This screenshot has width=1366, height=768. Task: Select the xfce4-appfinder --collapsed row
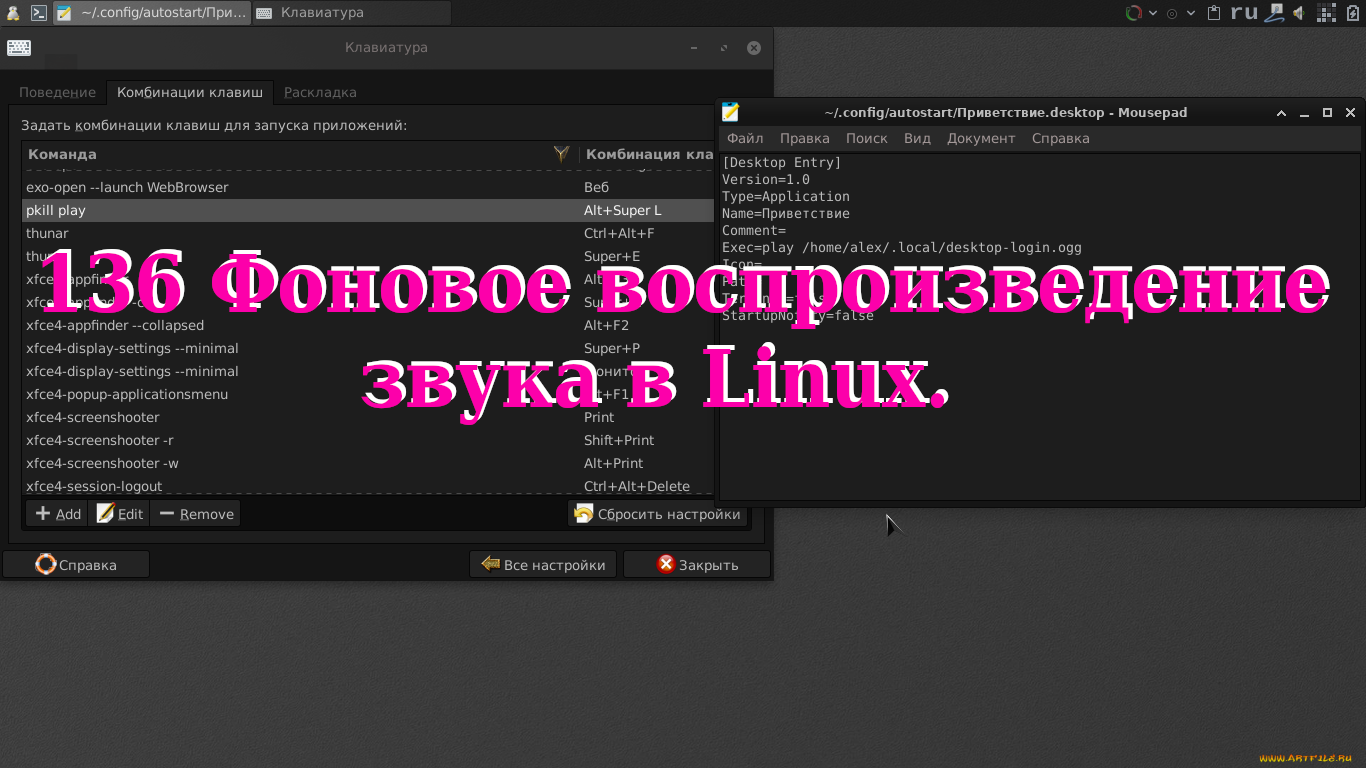click(x=368, y=325)
